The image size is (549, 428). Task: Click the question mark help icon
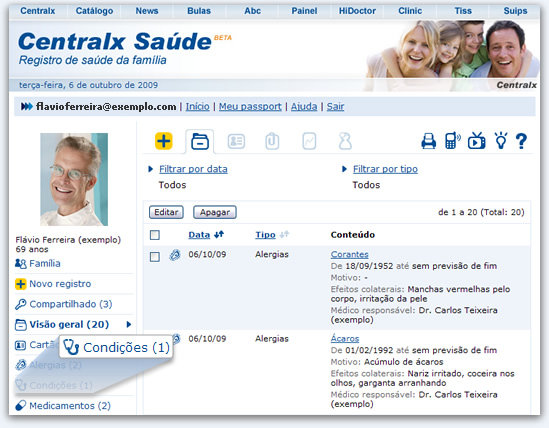[521, 141]
